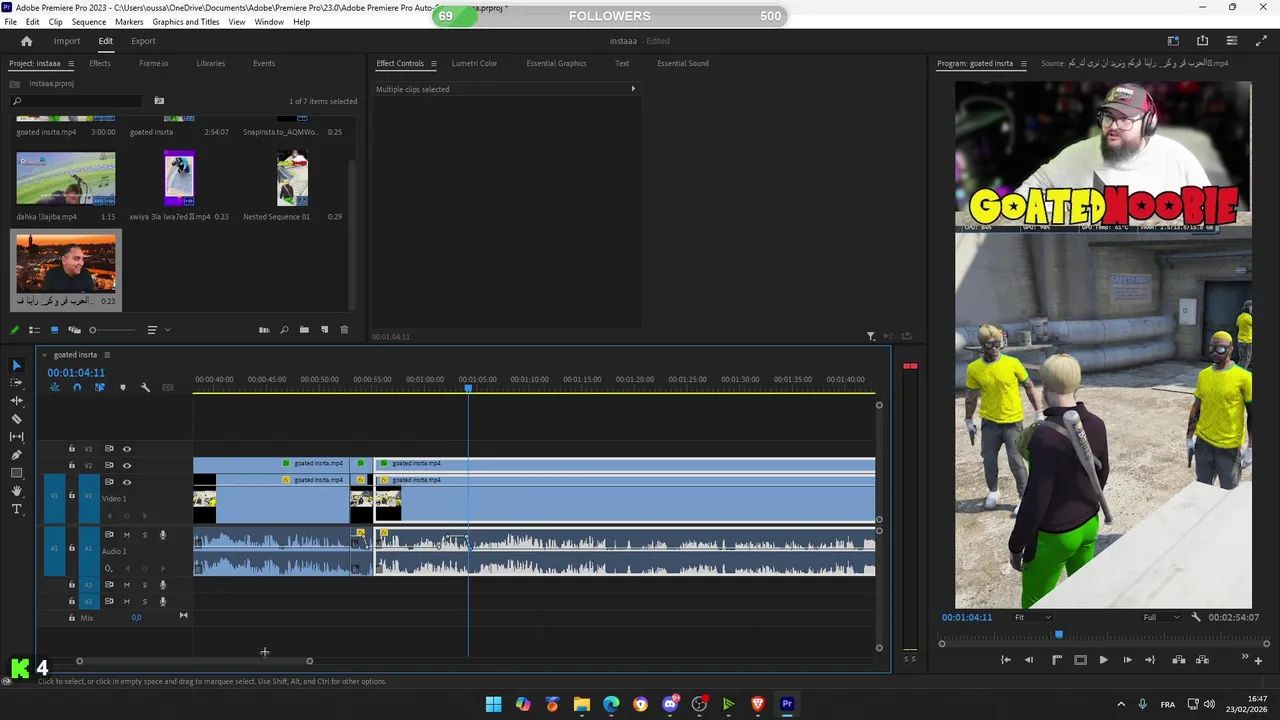Toggle V1 track output eye
Screen dimensions: 1280x720
tap(127, 482)
